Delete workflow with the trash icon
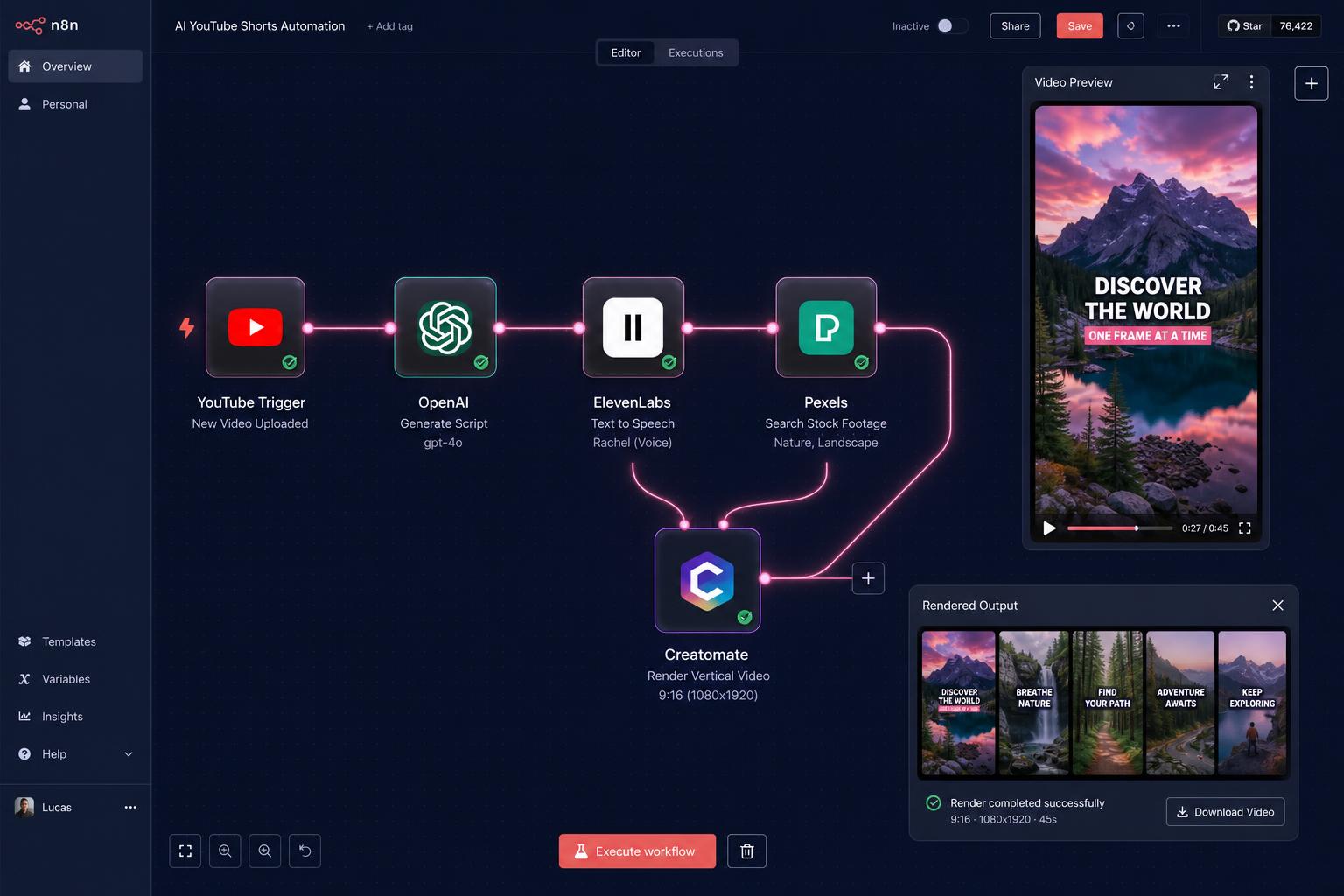1344x896 pixels. tap(747, 851)
